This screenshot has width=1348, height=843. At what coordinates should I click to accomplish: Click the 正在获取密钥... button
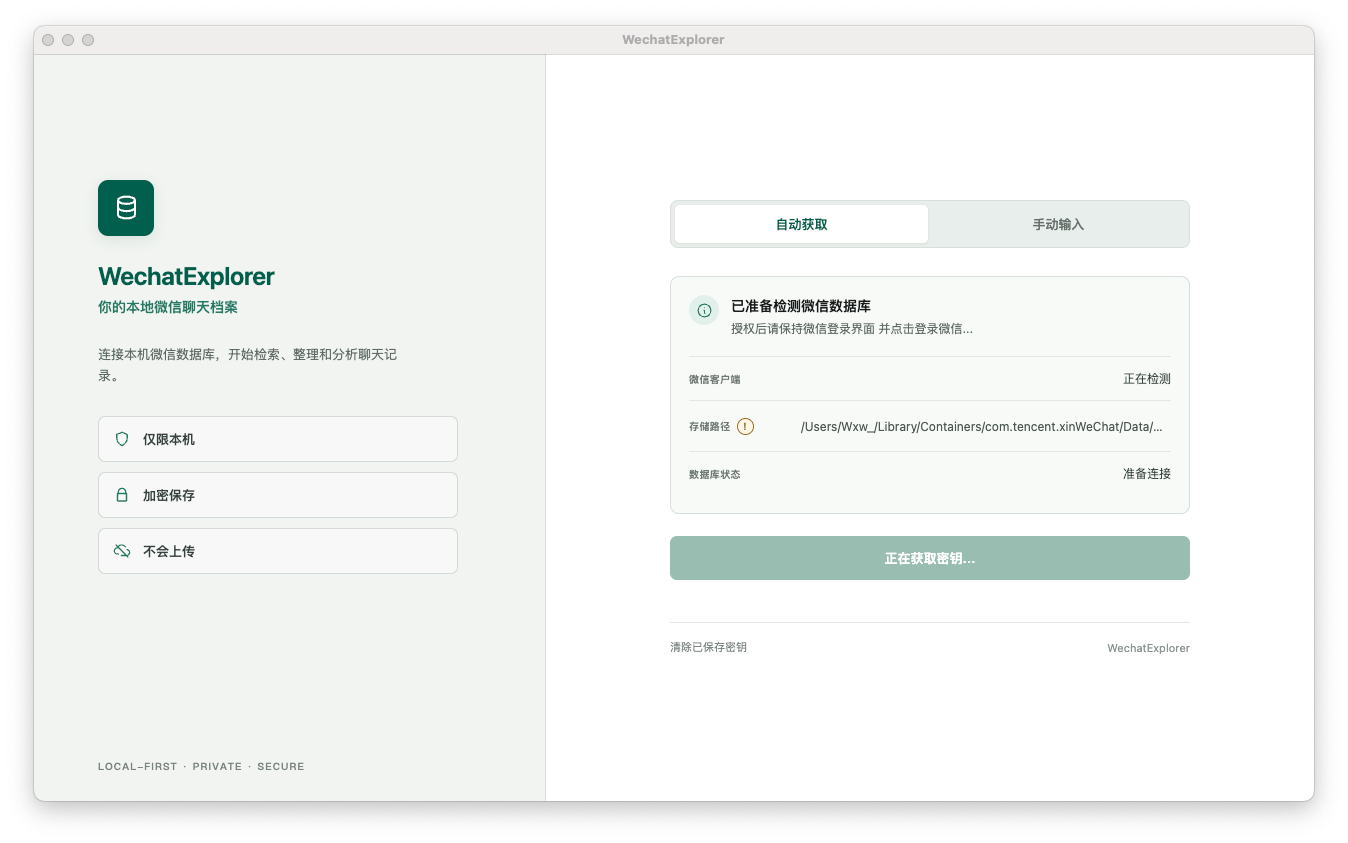click(x=930, y=558)
